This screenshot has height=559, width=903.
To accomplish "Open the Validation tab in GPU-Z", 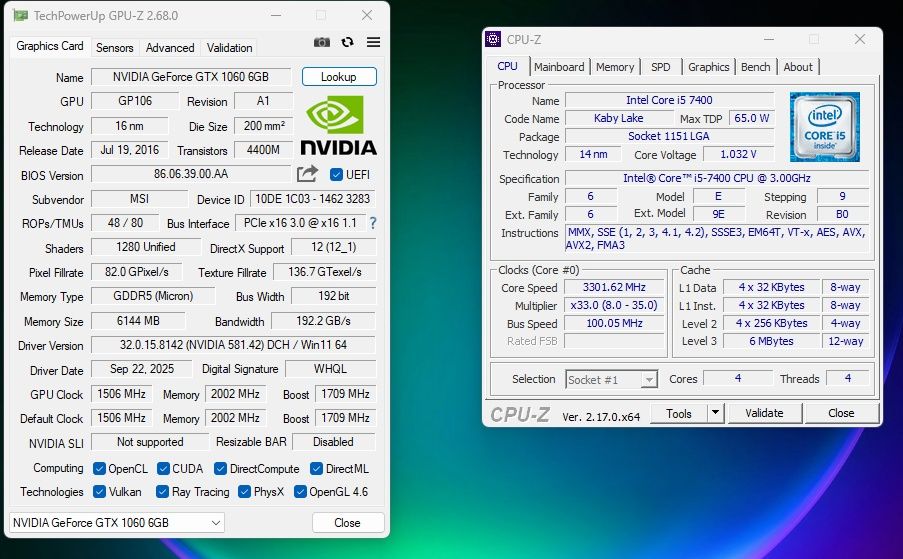I will 229,48.
